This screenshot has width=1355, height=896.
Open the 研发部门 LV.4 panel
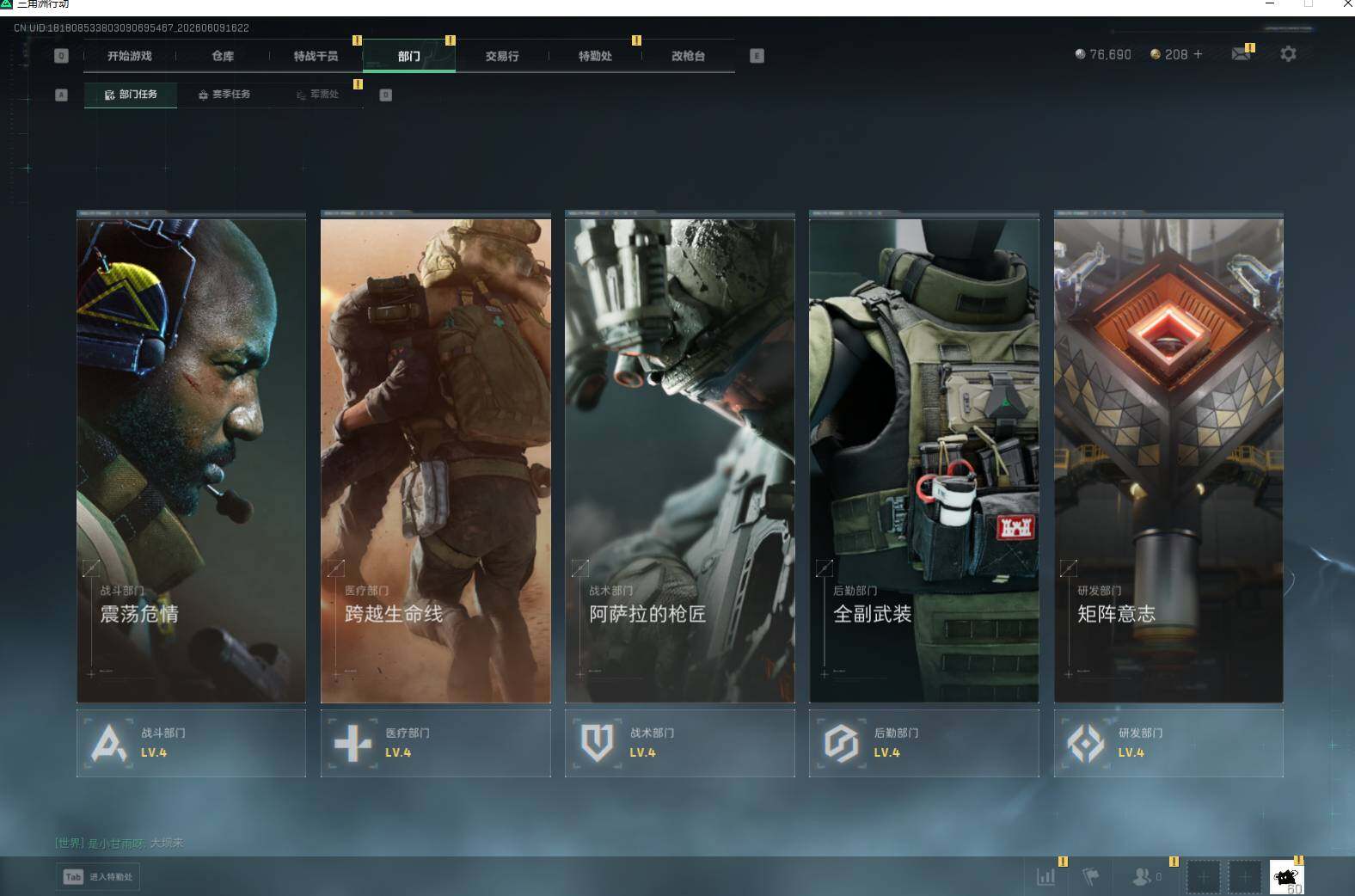(x=1168, y=743)
